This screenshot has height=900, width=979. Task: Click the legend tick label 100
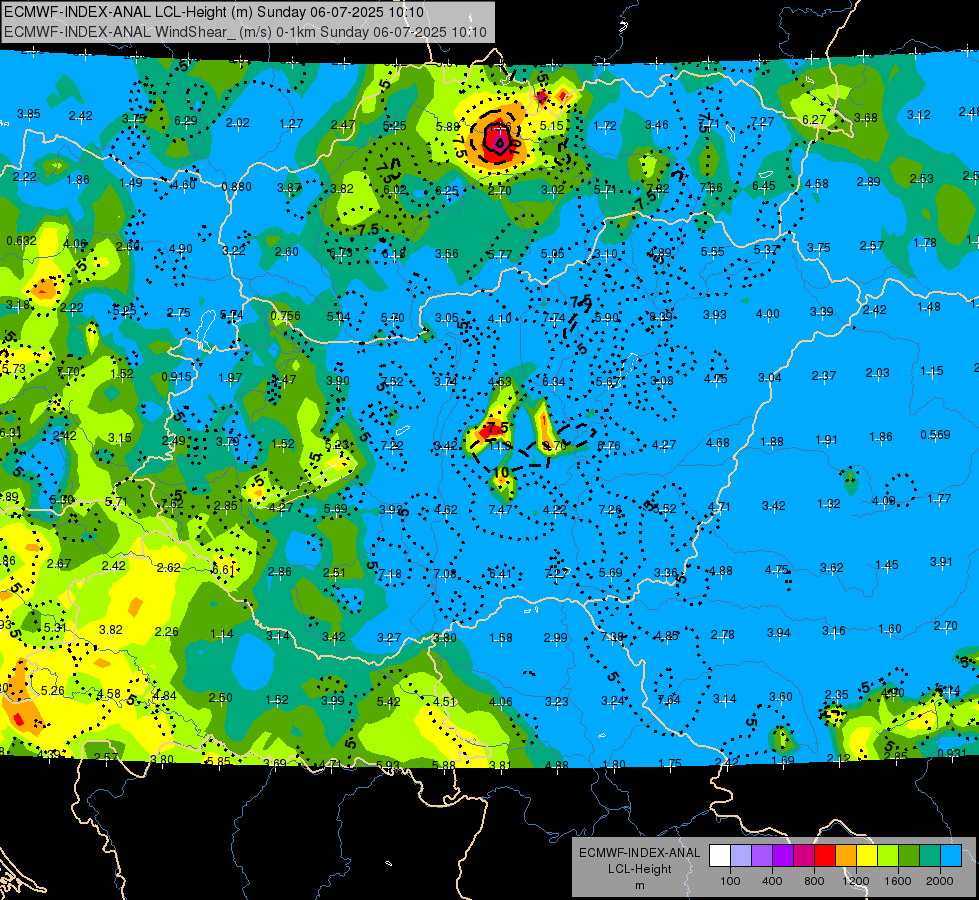point(730,881)
